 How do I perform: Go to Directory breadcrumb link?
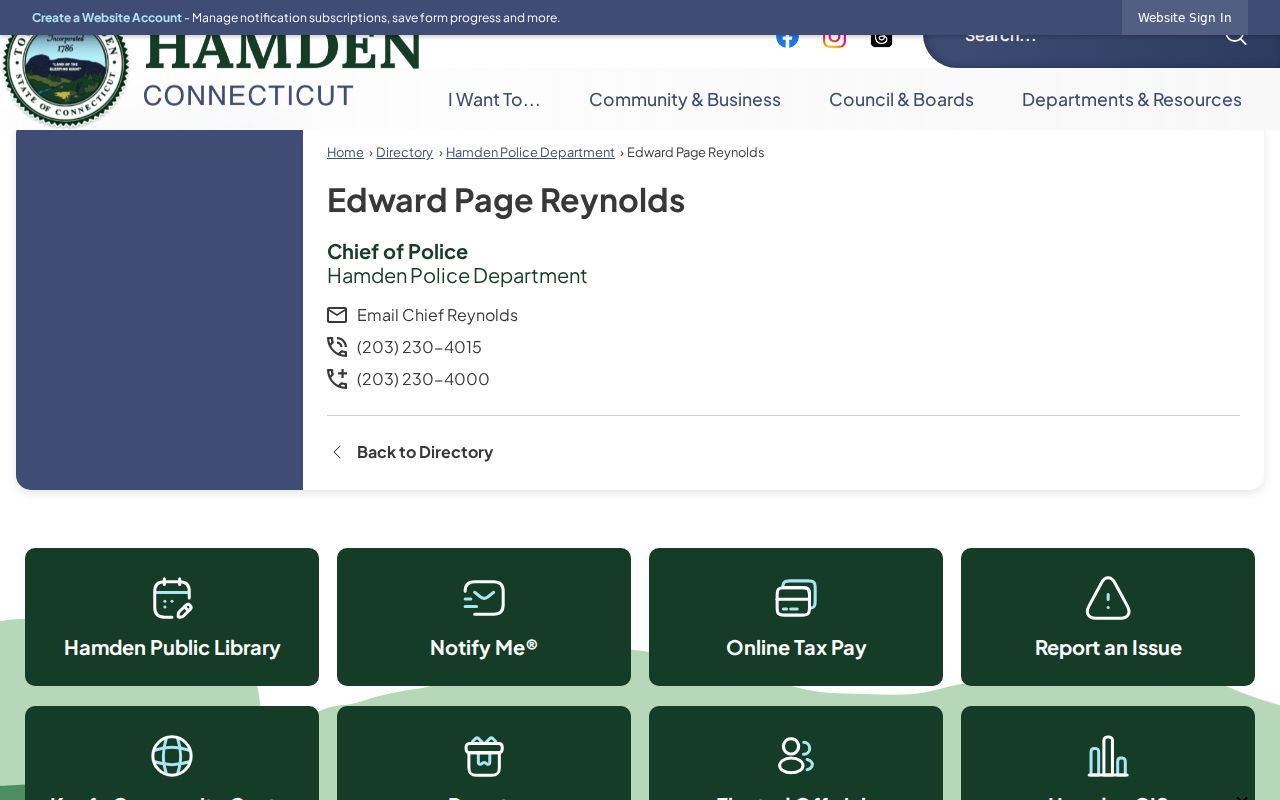pyautogui.click(x=404, y=152)
